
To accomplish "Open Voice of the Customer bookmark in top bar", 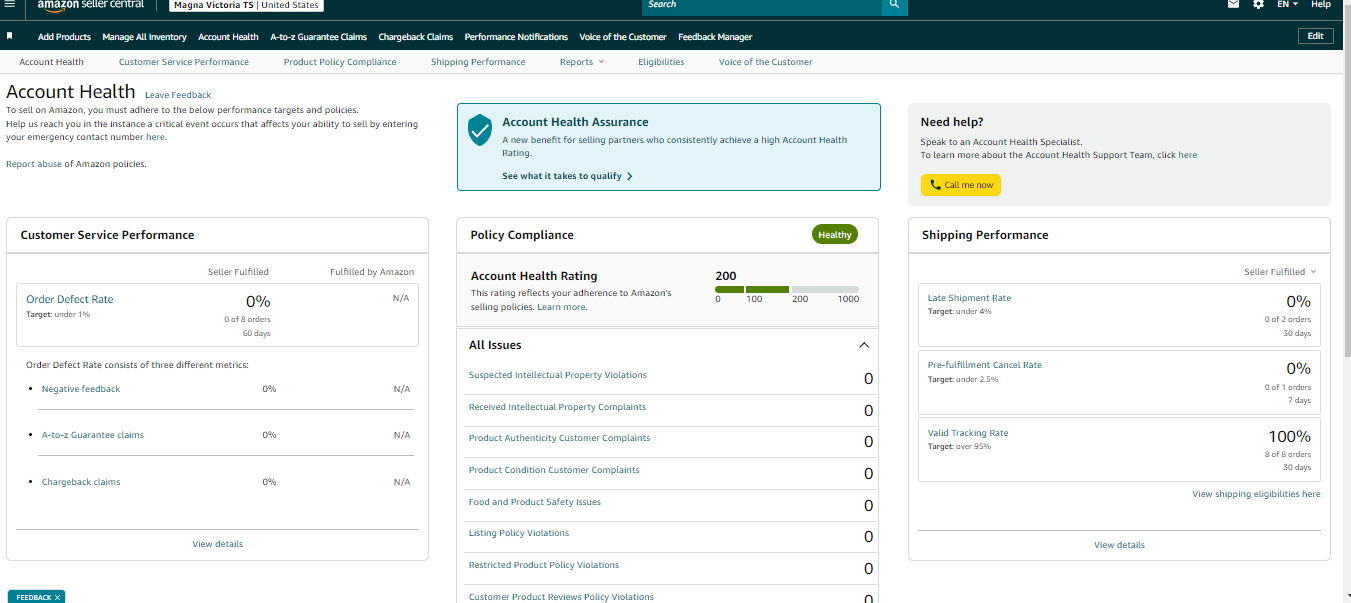I will click(x=623, y=37).
